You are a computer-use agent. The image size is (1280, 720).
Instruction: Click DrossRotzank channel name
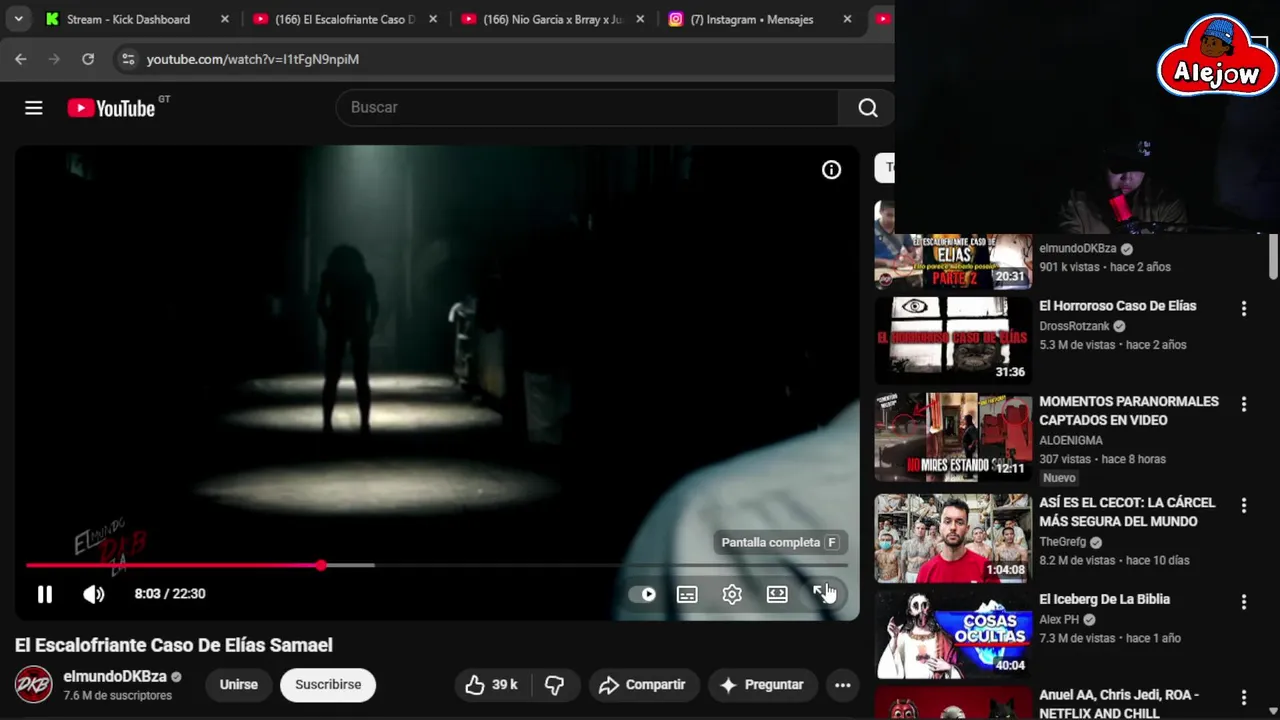click(1074, 326)
